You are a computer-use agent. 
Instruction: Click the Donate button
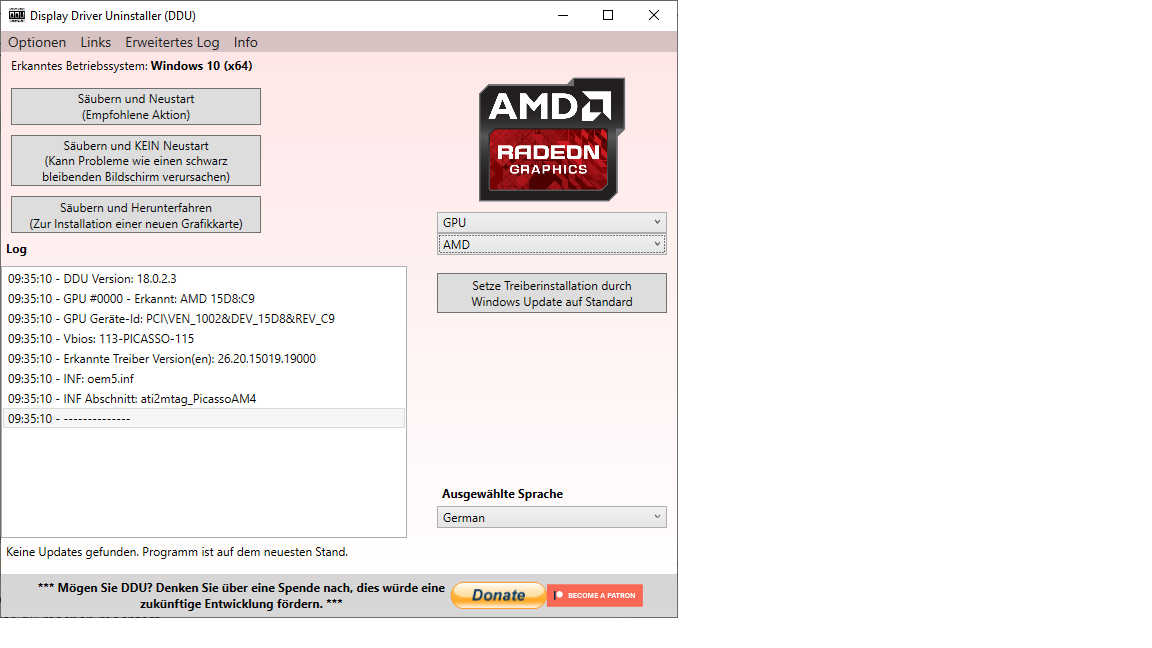498,595
